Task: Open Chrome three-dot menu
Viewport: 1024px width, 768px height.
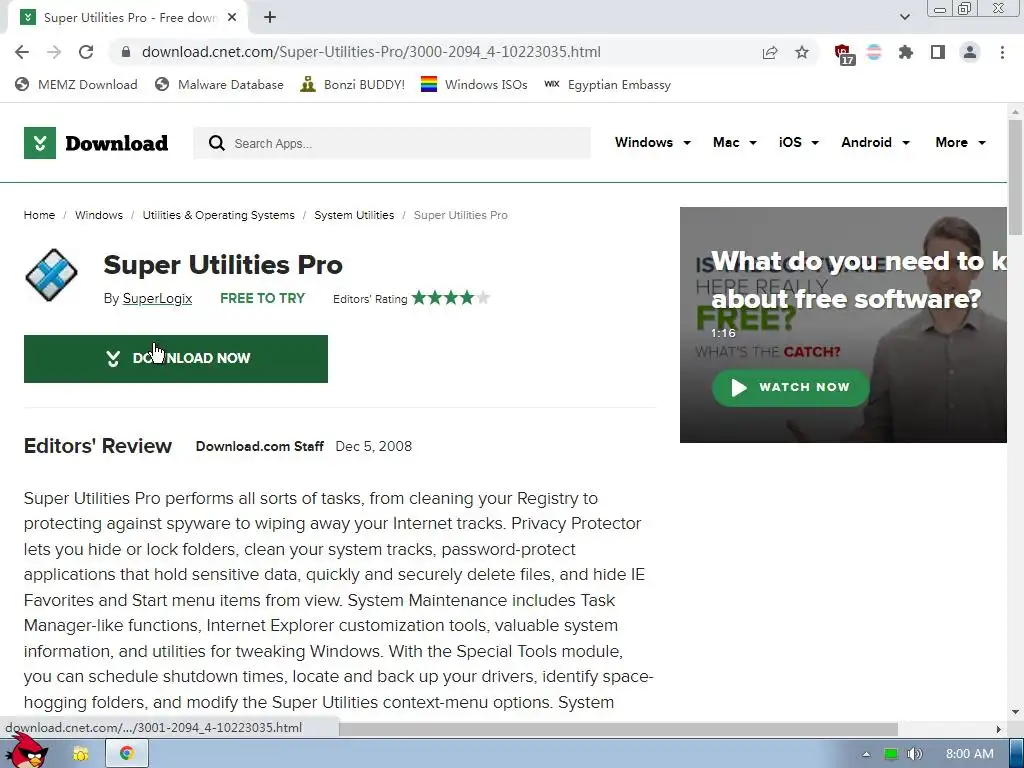Action: (1002, 52)
